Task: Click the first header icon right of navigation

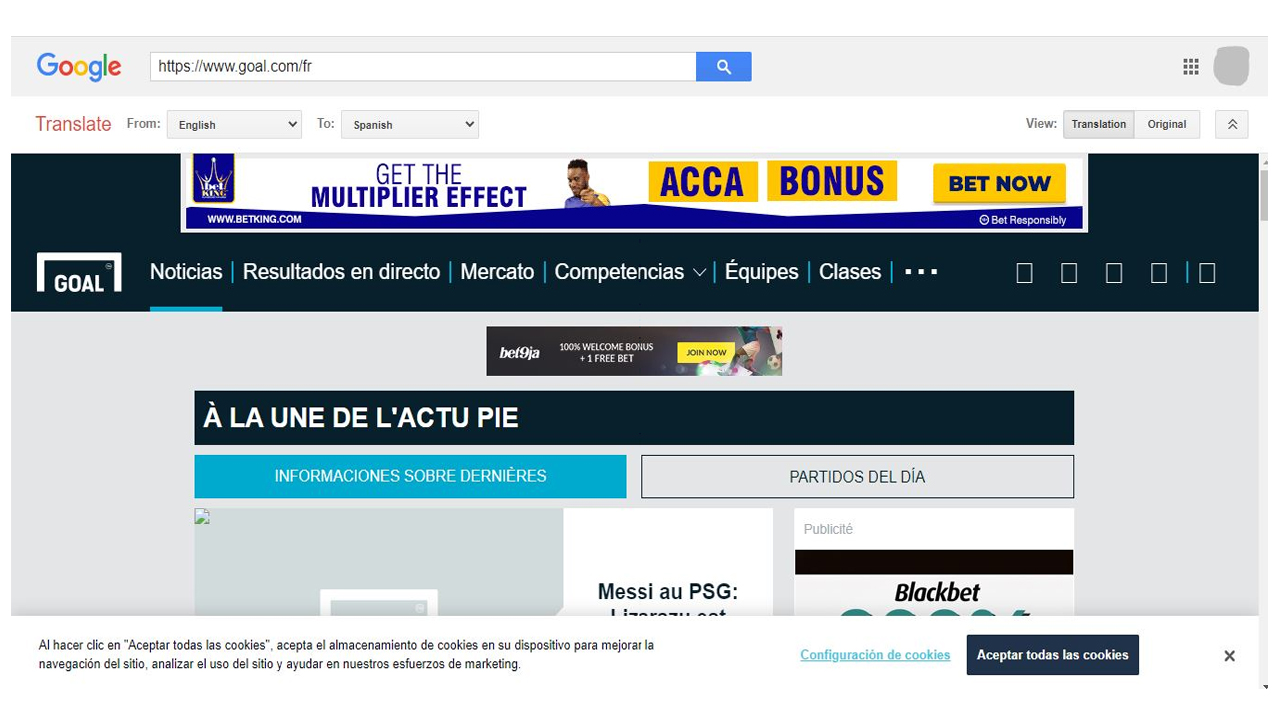Action: tap(1024, 273)
